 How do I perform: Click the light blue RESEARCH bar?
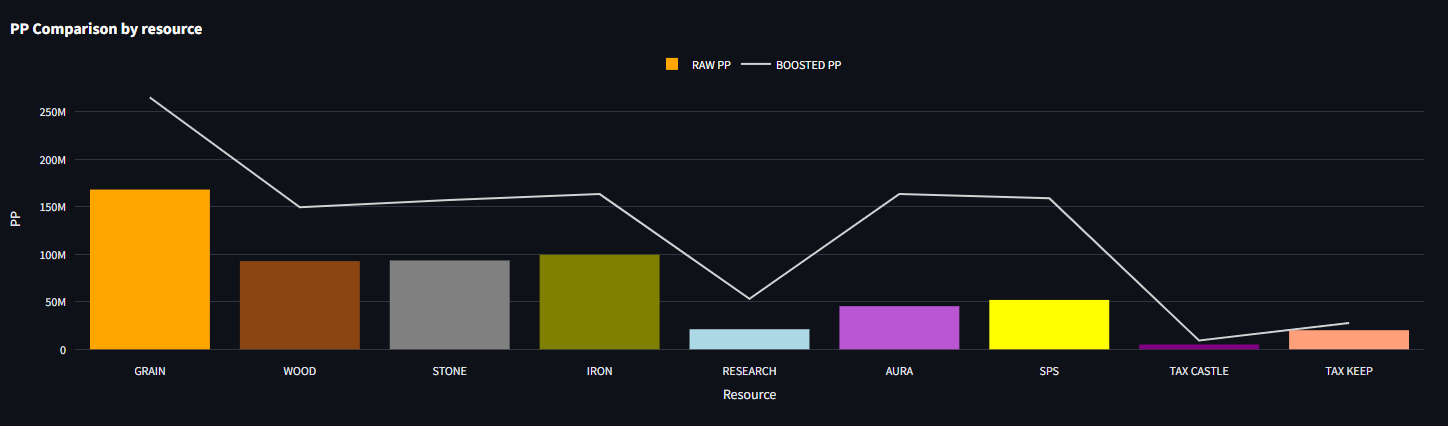[749, 339]
